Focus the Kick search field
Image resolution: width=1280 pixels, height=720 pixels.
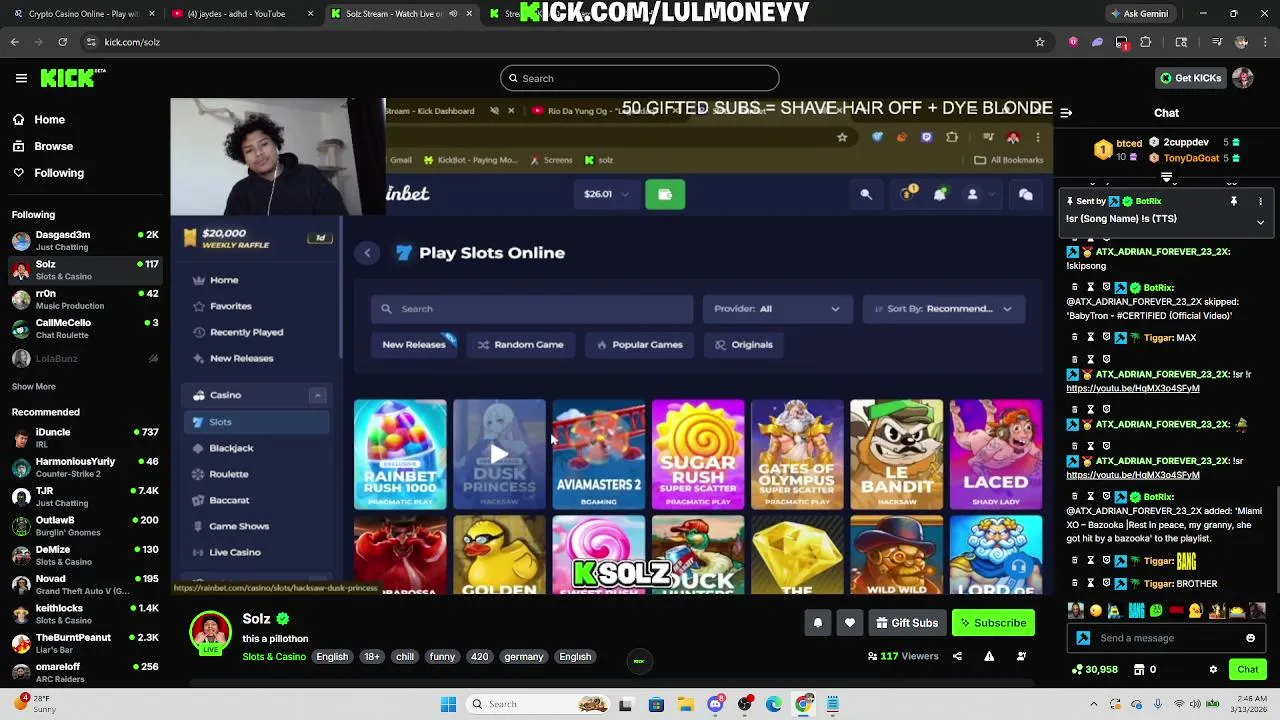click(640, 78)
